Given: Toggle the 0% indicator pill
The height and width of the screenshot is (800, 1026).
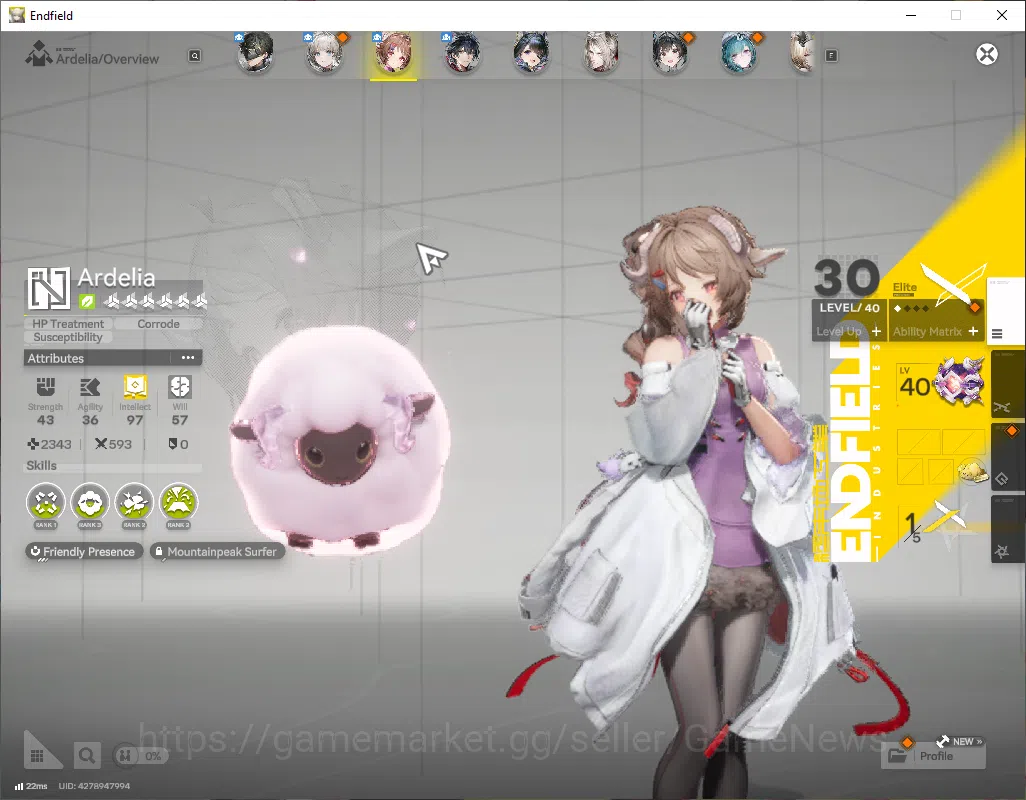Looking at the screenshot, I should click(141, 756).
